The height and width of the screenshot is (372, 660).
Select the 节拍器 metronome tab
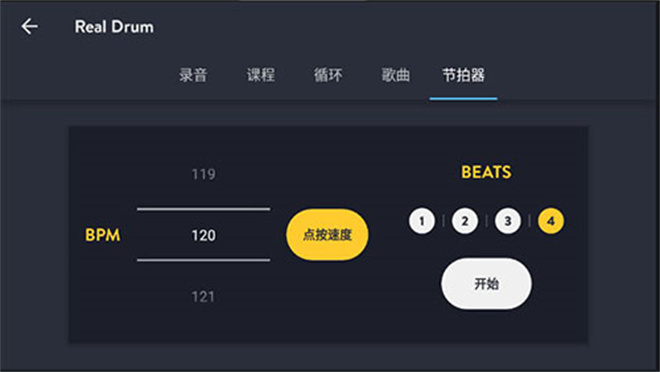pos(463,75)
